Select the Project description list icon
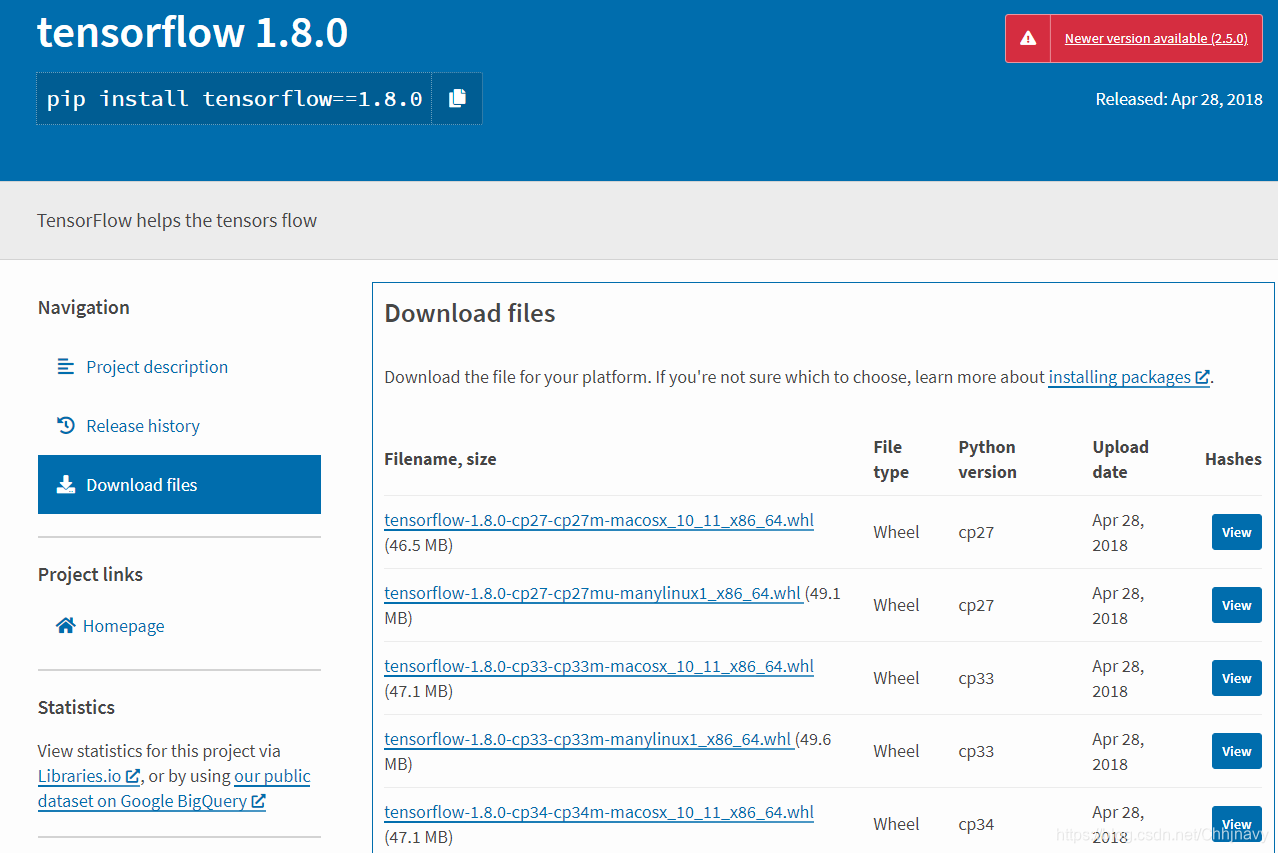The width and height of the screenshot is (1278, 853). tap(65, 366)
